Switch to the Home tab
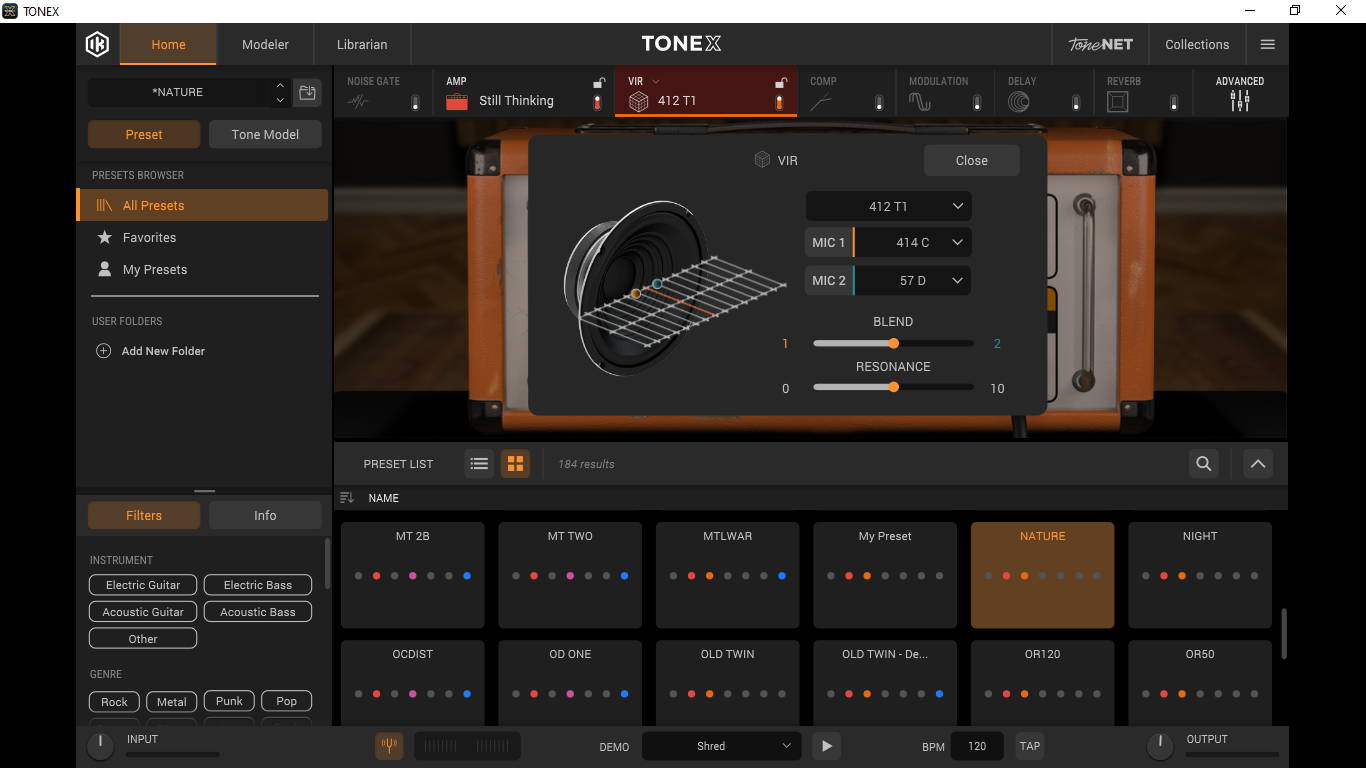The image size is (1366, 768). pos(168,44)
